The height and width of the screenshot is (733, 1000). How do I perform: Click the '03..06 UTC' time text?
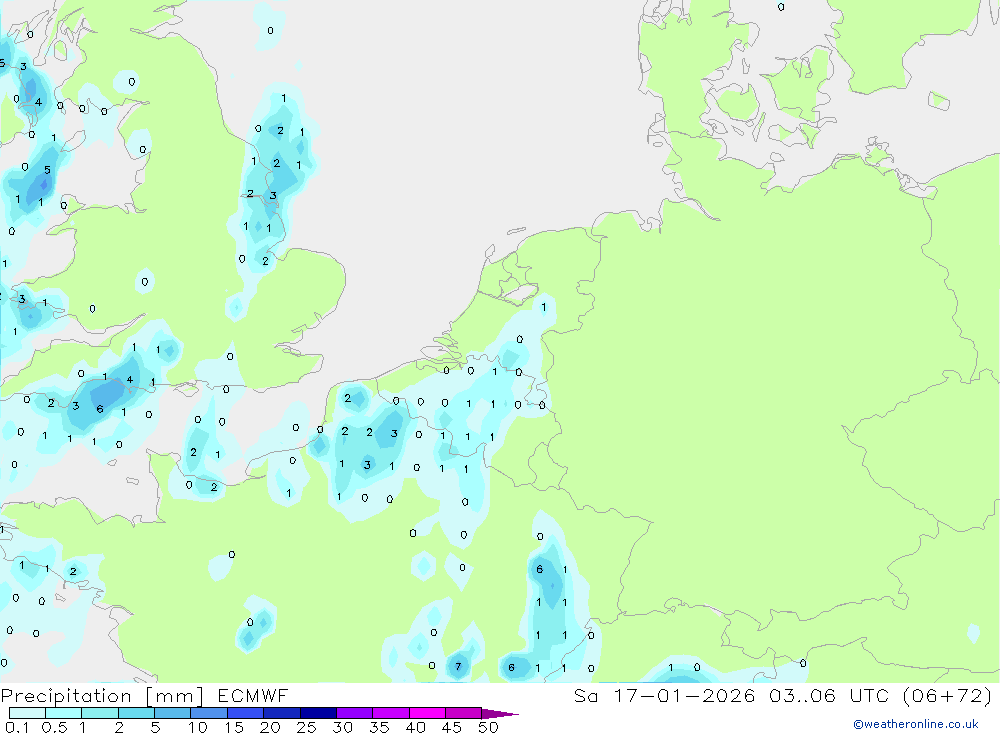coord(830,696)
